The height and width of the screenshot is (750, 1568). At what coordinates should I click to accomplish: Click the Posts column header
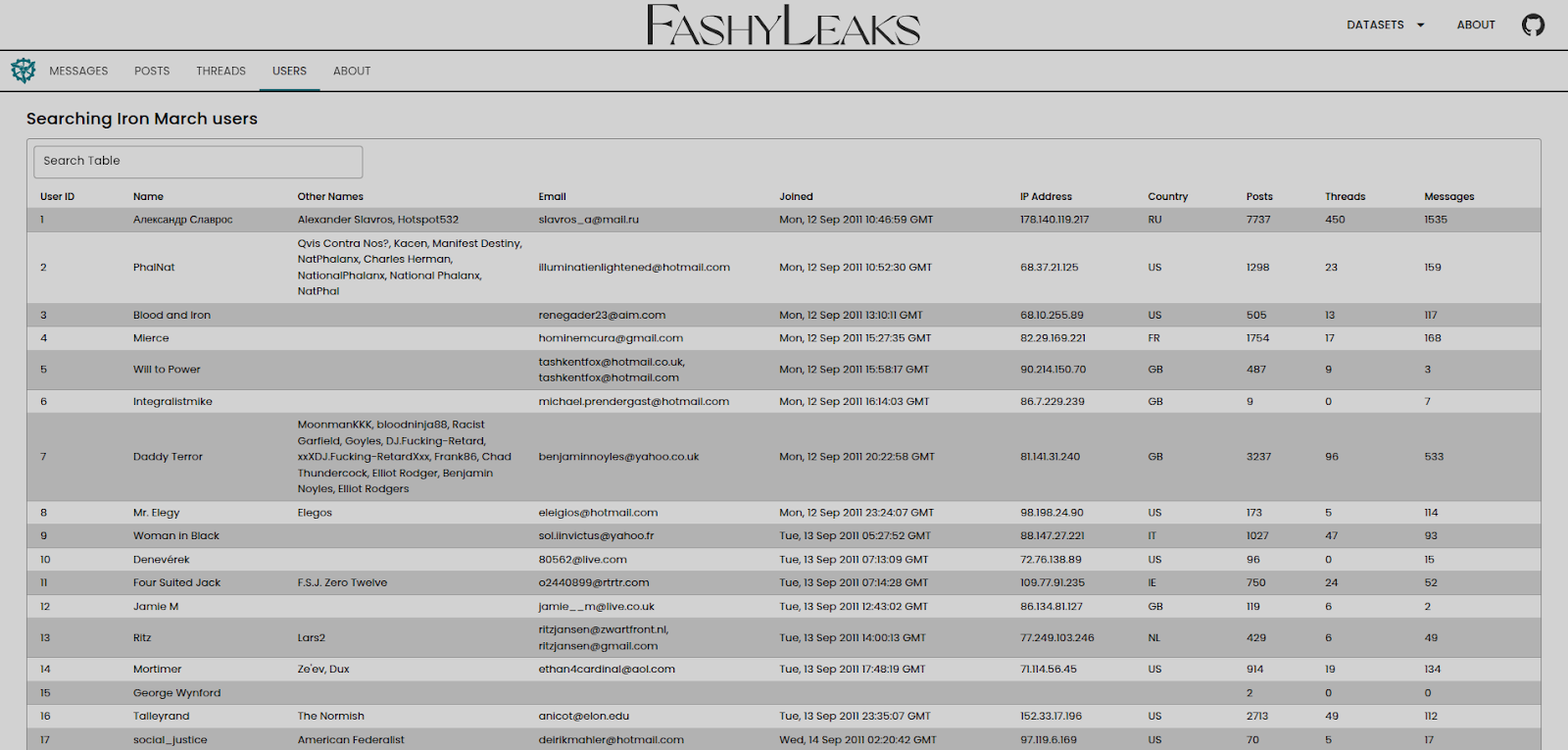click(1259, 196)
